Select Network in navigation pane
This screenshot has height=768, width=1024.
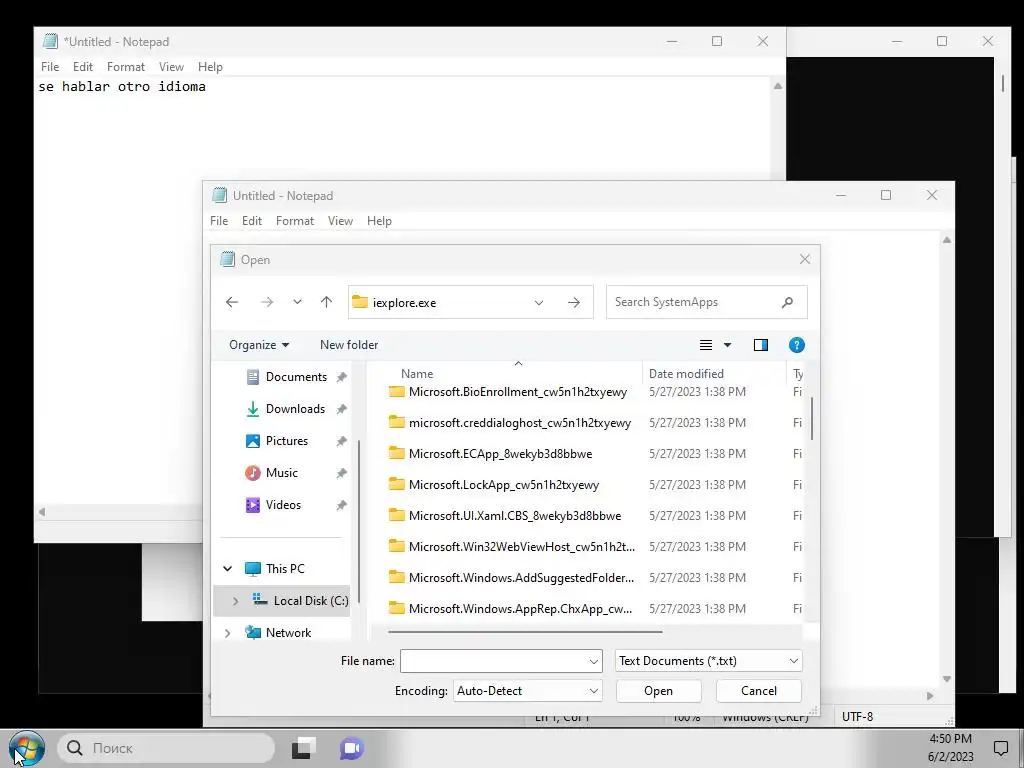(x=288, y=633)
